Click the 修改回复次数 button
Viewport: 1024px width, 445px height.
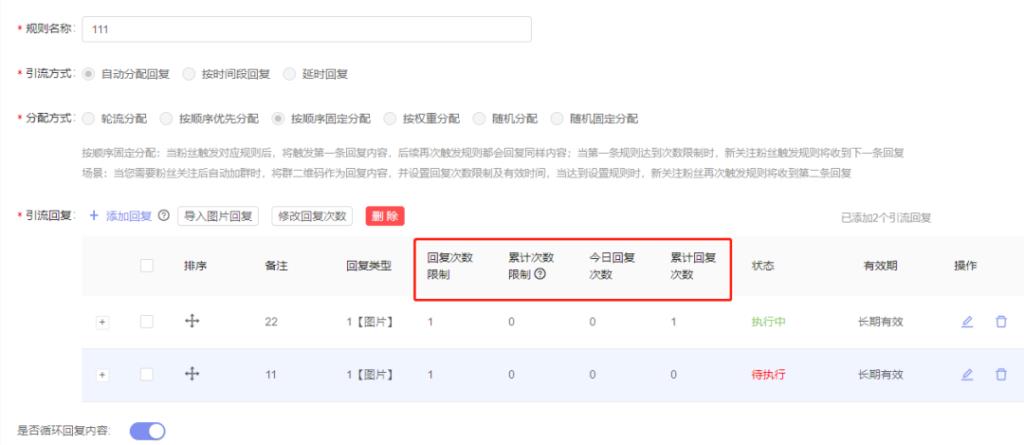[x=312, y=216]
